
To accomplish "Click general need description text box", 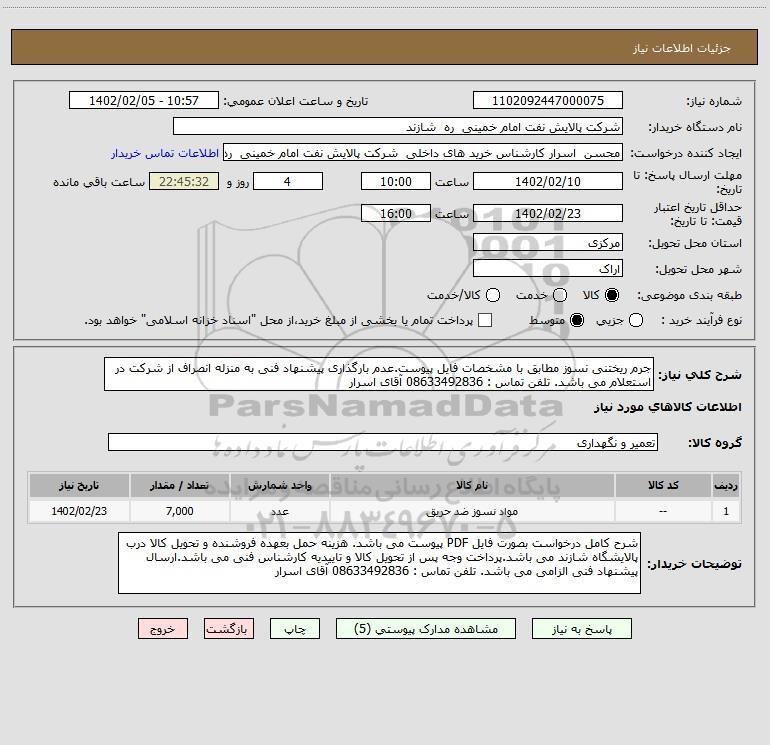I will tap(379, 374).
